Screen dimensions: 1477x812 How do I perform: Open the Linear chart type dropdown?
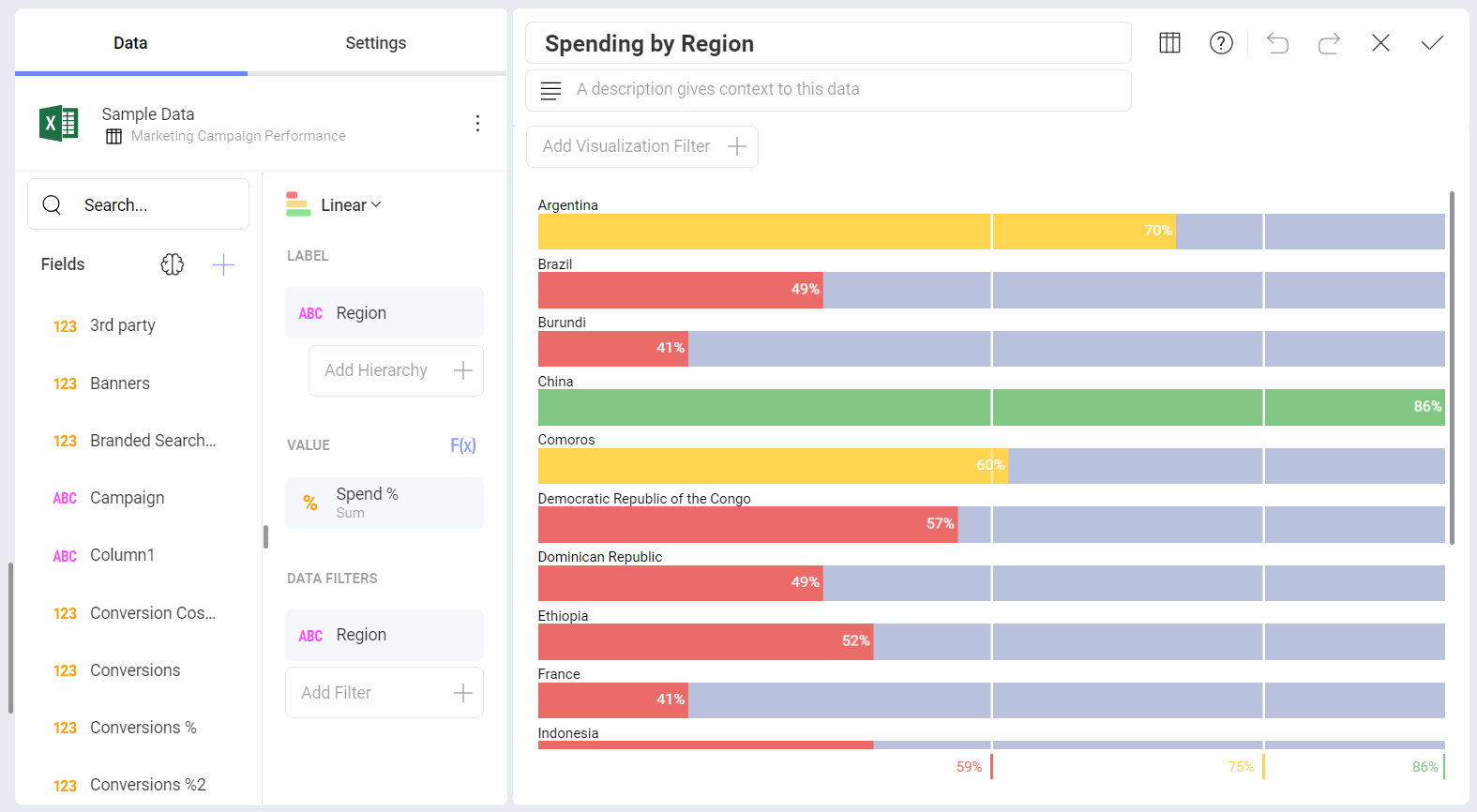(343, 204)
